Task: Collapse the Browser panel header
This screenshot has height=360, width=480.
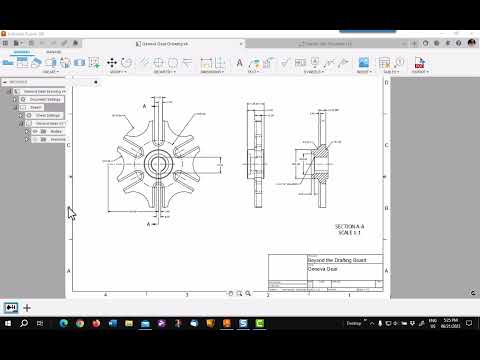Action: point(5,82)
